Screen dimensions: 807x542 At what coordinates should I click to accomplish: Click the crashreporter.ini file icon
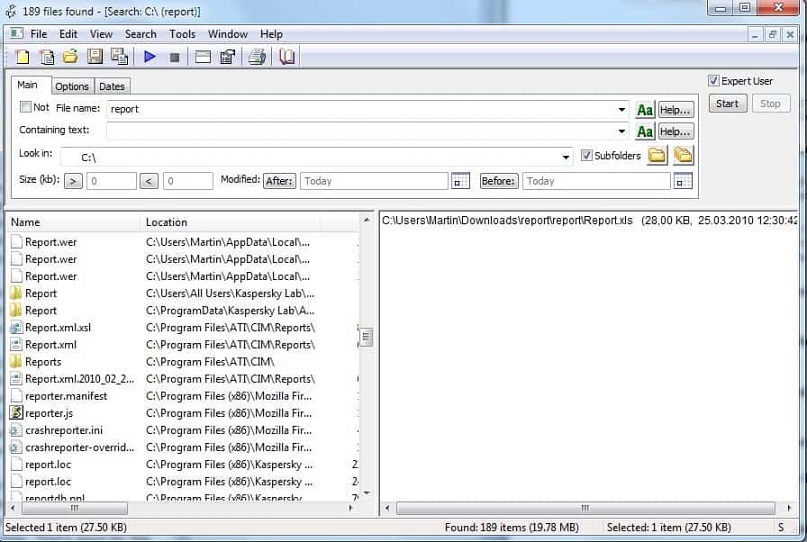point(16,430)
